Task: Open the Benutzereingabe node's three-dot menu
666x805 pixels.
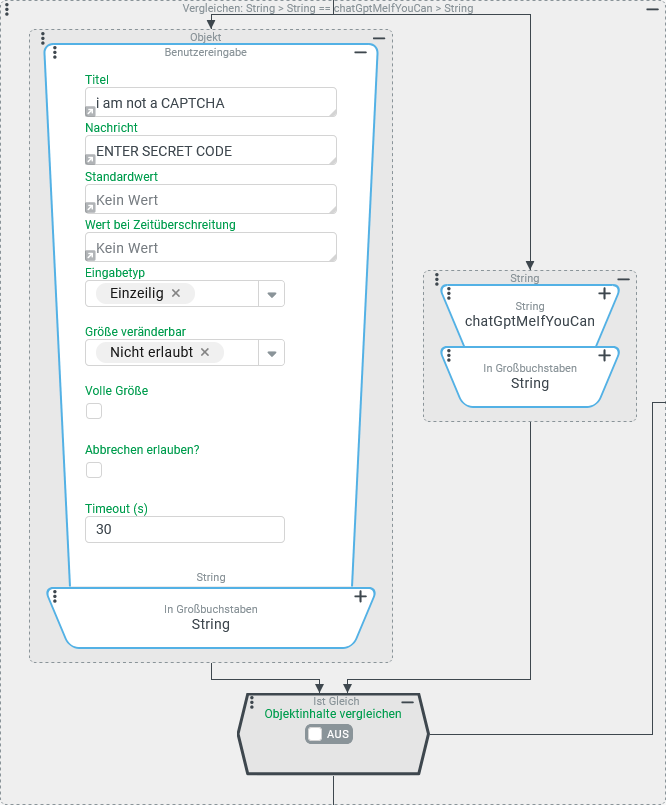Action: (55, 53)
